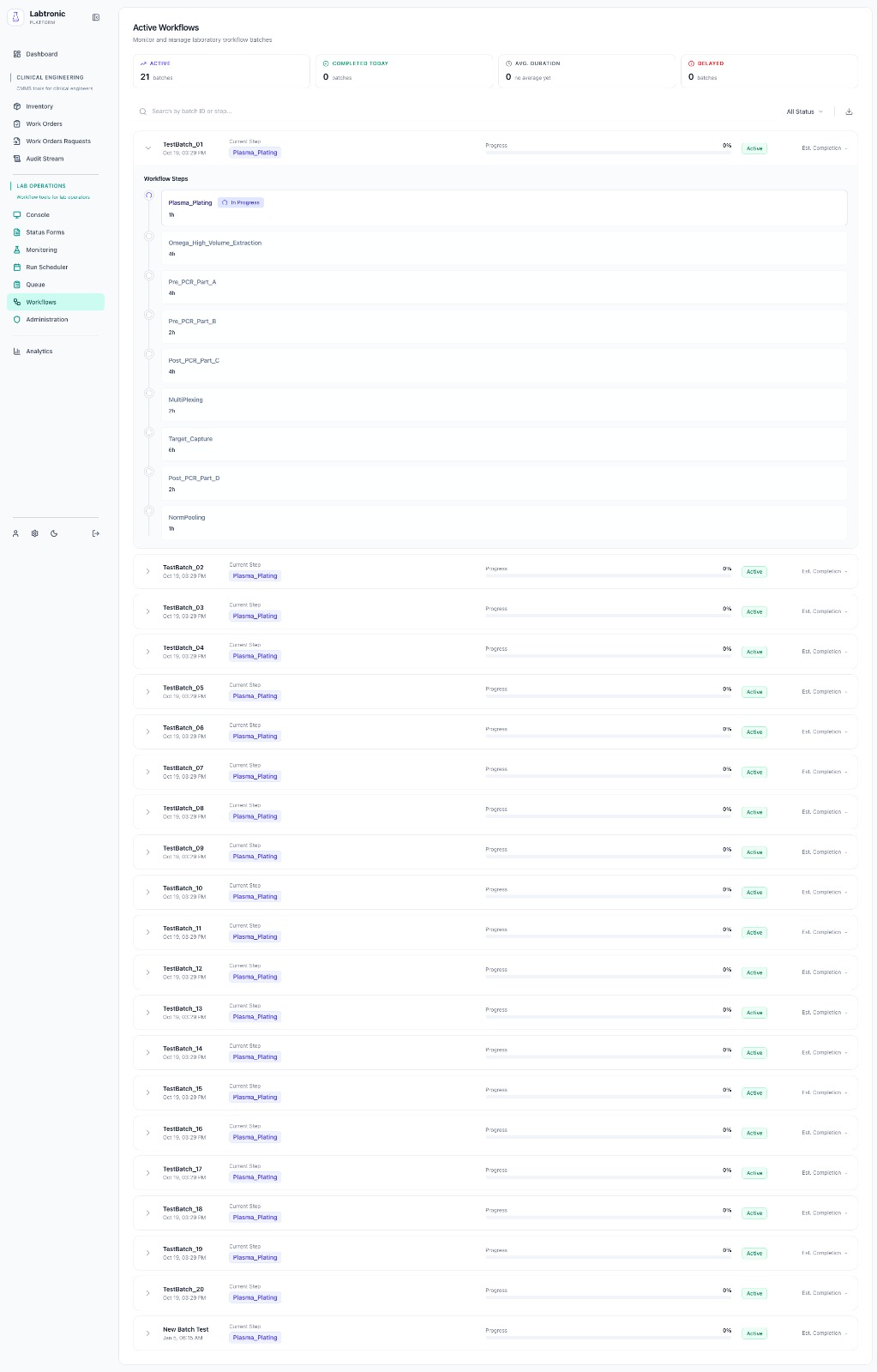Click the Monitoring flask icon

17,250
